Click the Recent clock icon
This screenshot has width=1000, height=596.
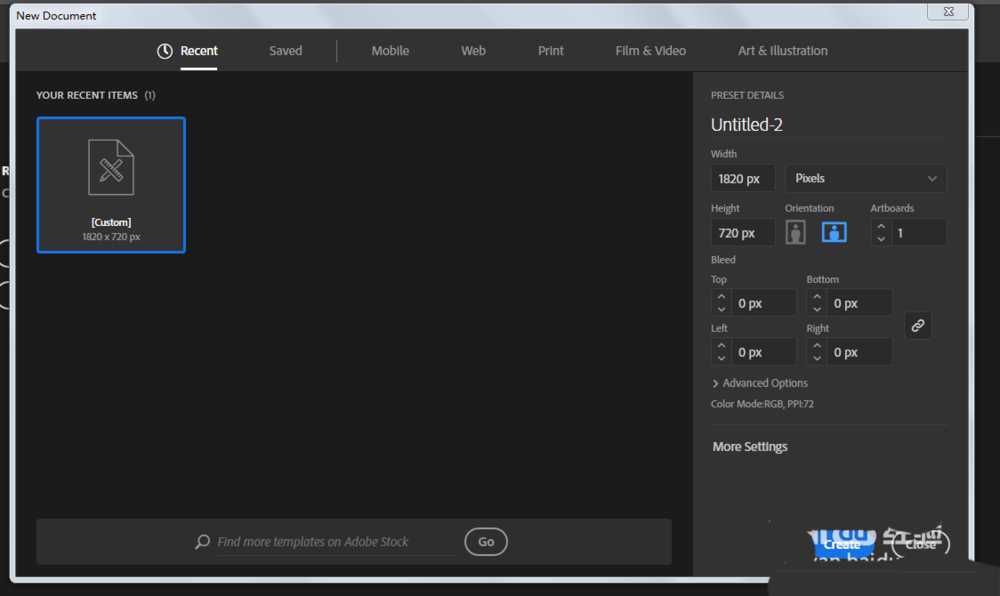point(165,51)
